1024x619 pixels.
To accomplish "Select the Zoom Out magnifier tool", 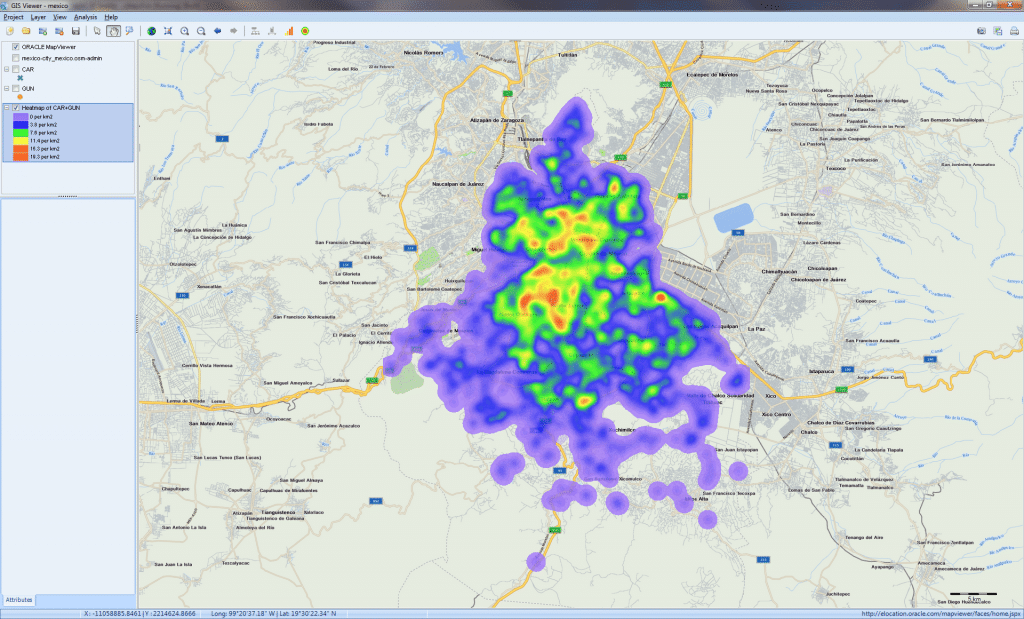I will pos(201,31).
